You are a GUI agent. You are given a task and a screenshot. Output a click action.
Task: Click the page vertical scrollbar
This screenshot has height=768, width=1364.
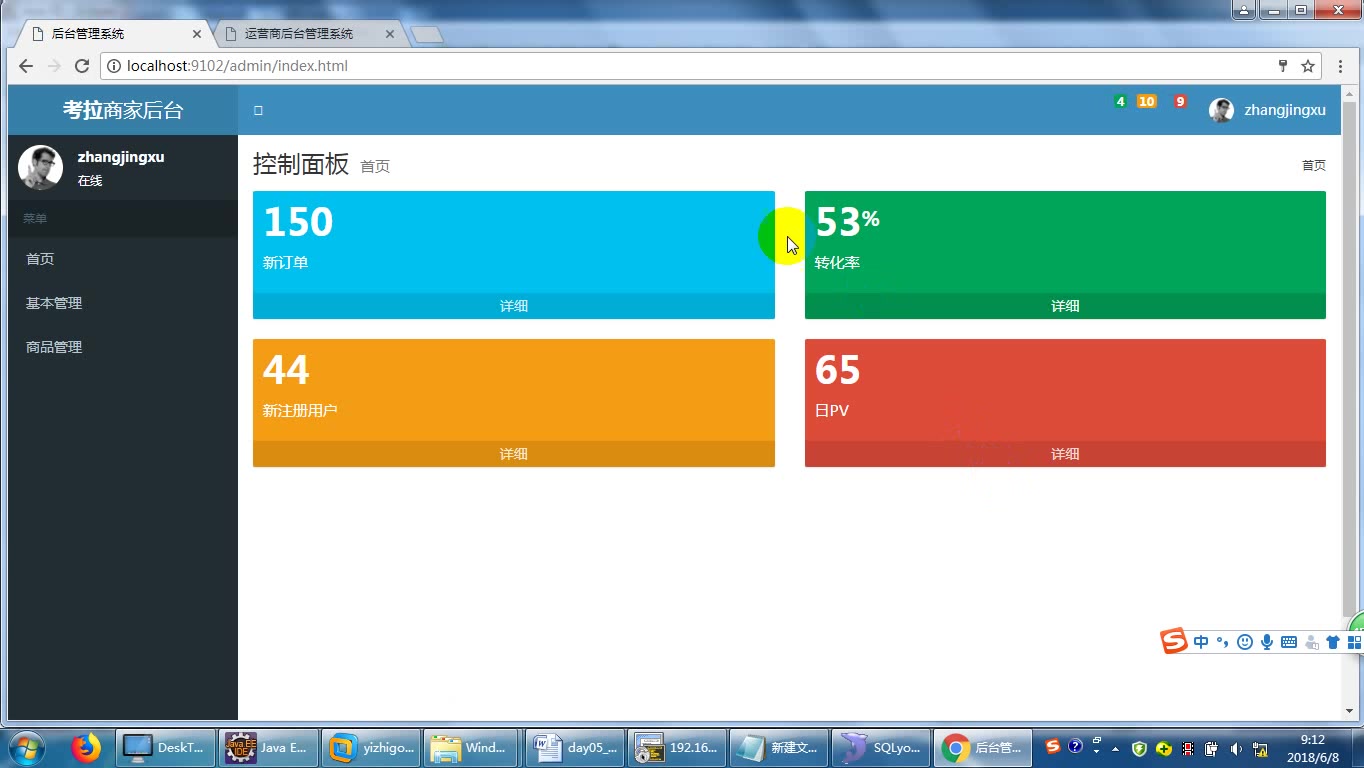(x=1349, y=360)
